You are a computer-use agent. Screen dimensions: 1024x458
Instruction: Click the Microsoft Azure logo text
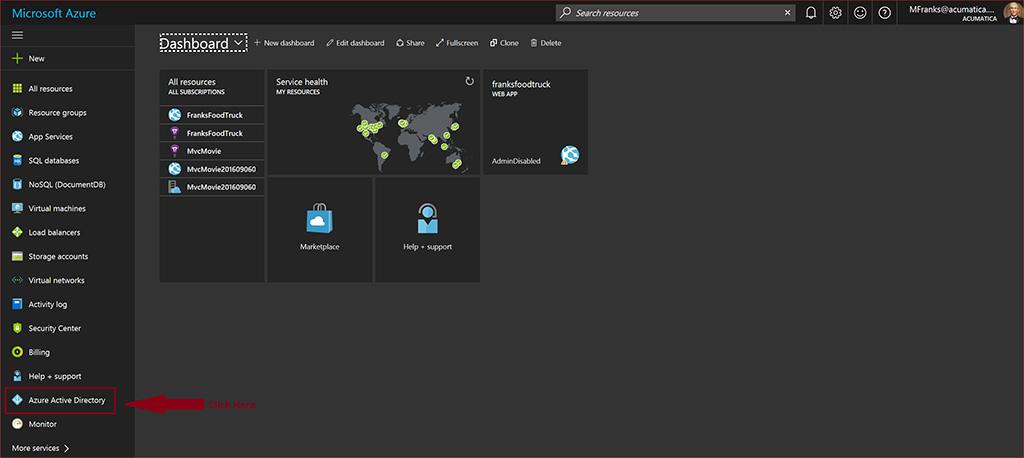click(54, 13)
